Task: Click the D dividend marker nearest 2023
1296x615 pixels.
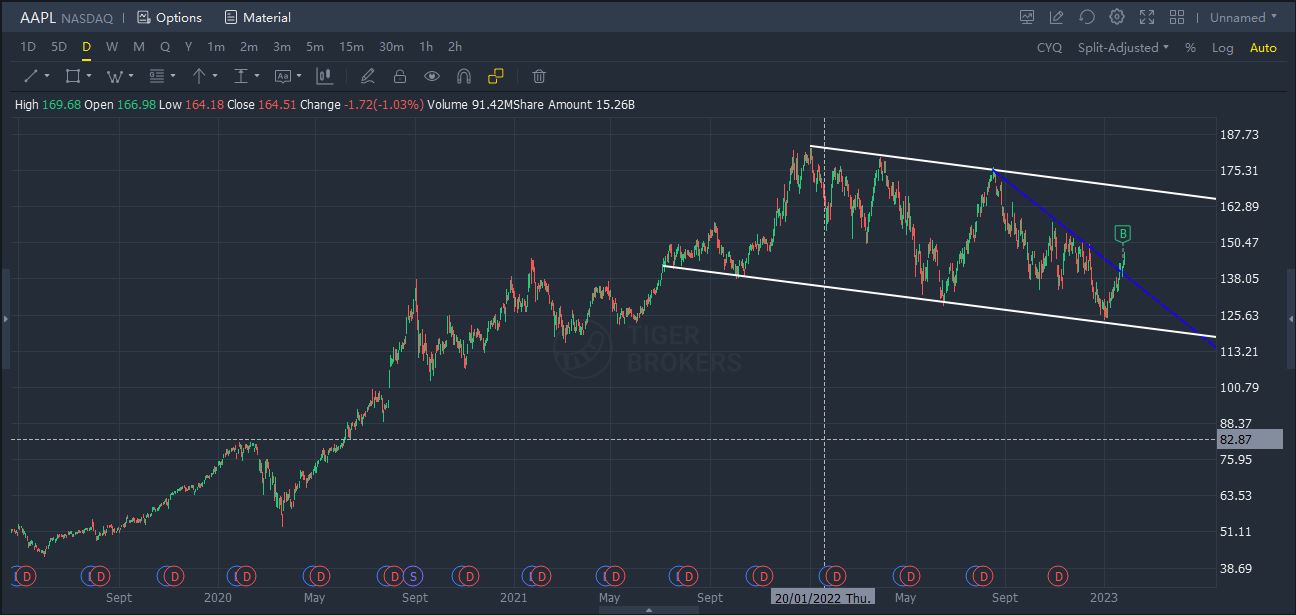Action: click(x=1058, y=576)
